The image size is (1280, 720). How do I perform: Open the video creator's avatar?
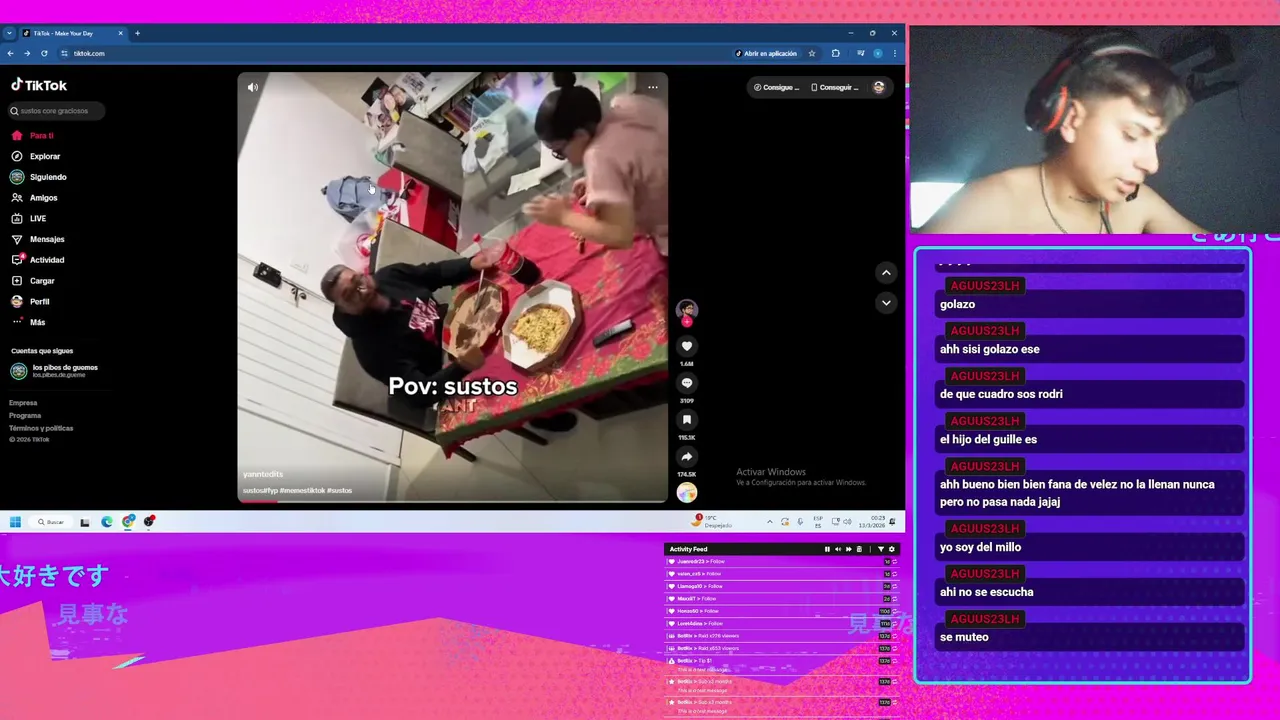tap(687, 310)
